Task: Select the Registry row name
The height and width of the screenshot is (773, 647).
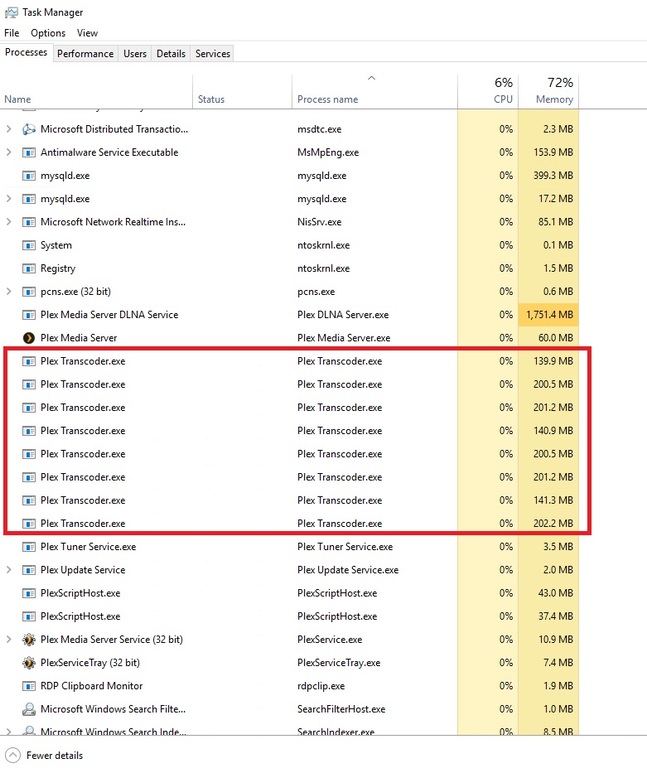Action: 58,268
